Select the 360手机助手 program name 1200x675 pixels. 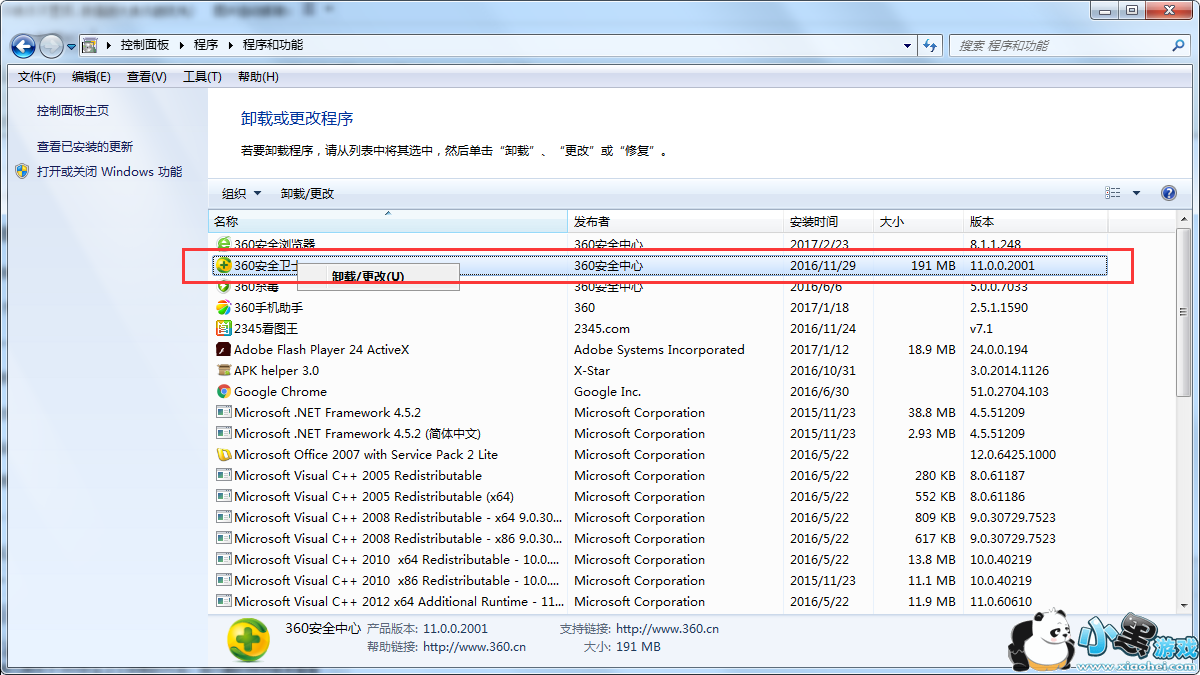tap(268, 308)
